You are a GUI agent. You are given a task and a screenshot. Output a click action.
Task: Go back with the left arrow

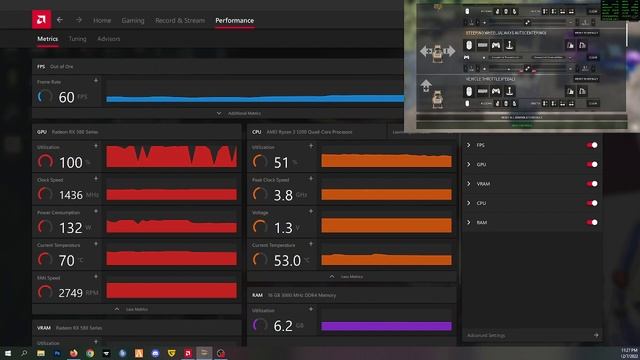(x=60, y=20)
